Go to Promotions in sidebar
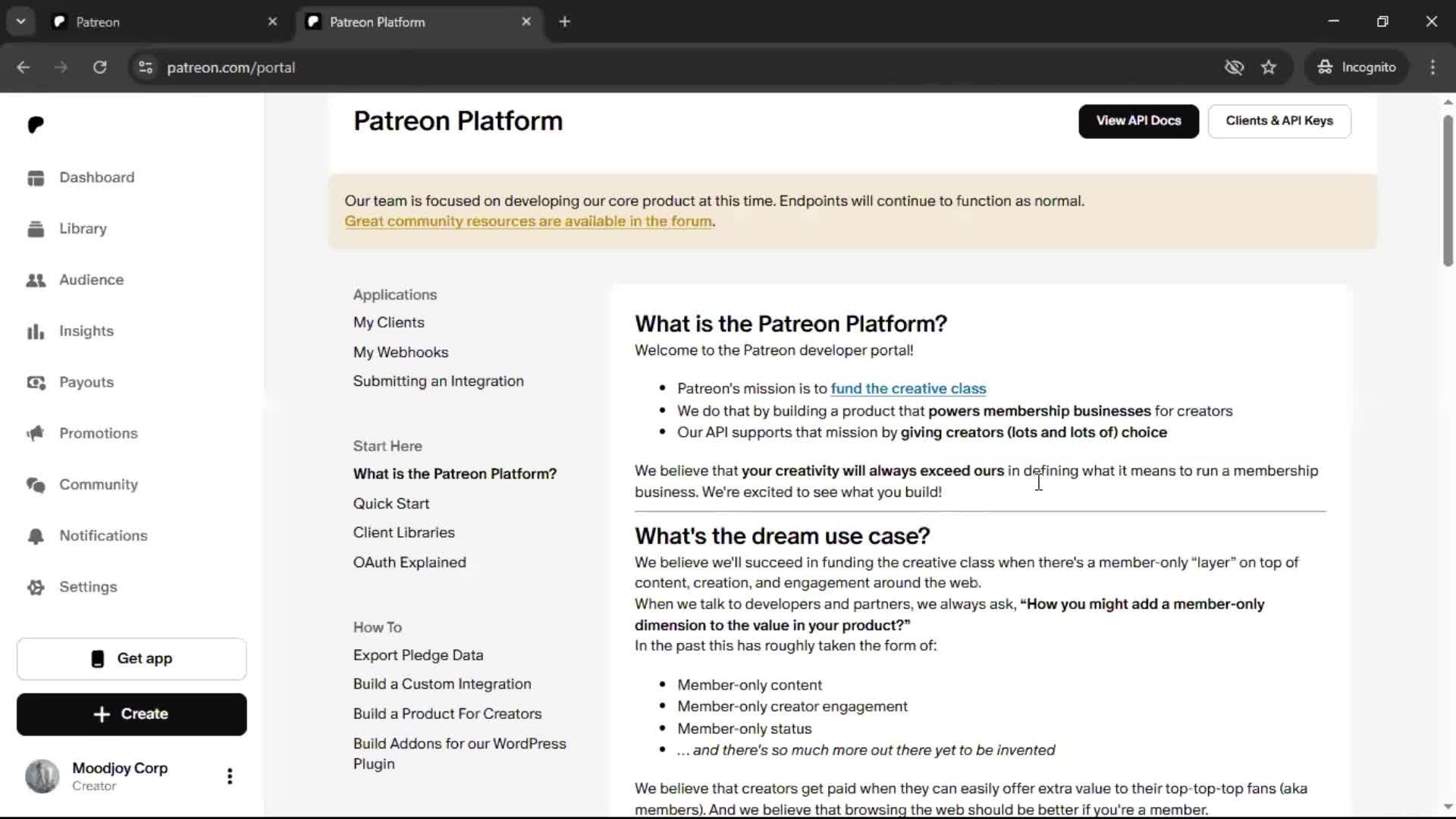Screen dimensions: 1456x819 (99, 433)
